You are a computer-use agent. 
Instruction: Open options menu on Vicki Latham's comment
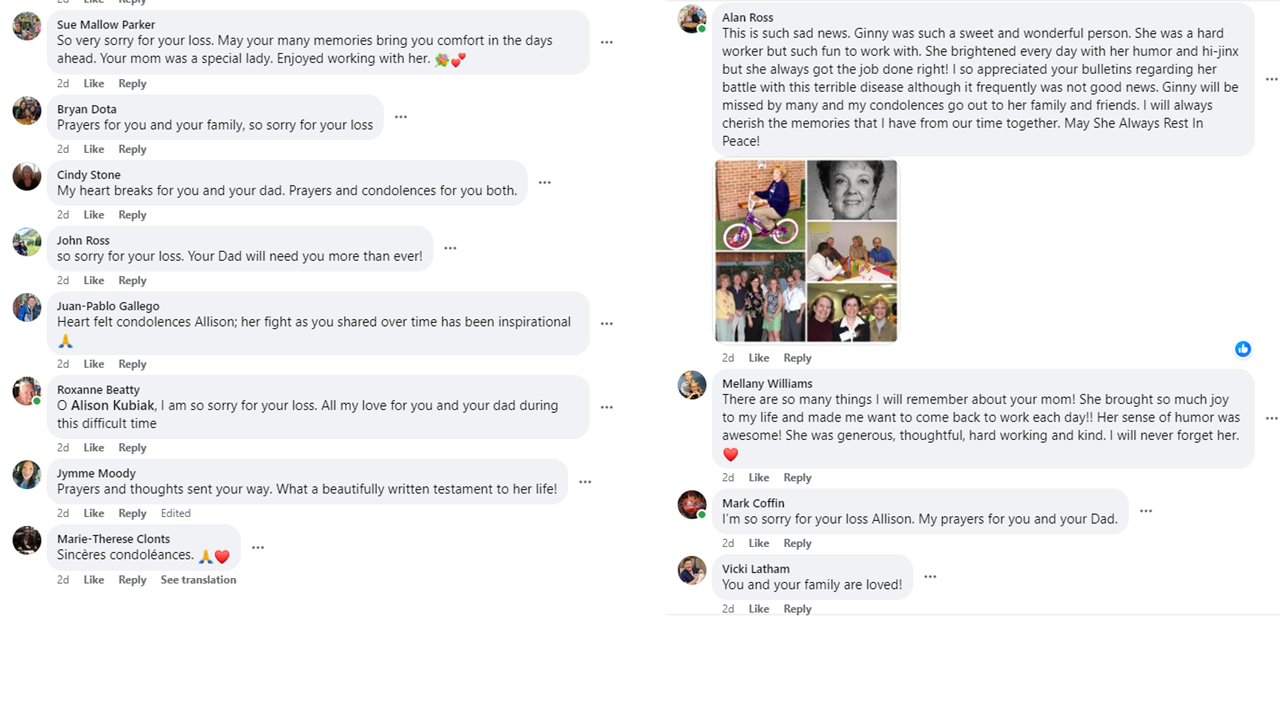pyautogui.click(x=930, y=577)
